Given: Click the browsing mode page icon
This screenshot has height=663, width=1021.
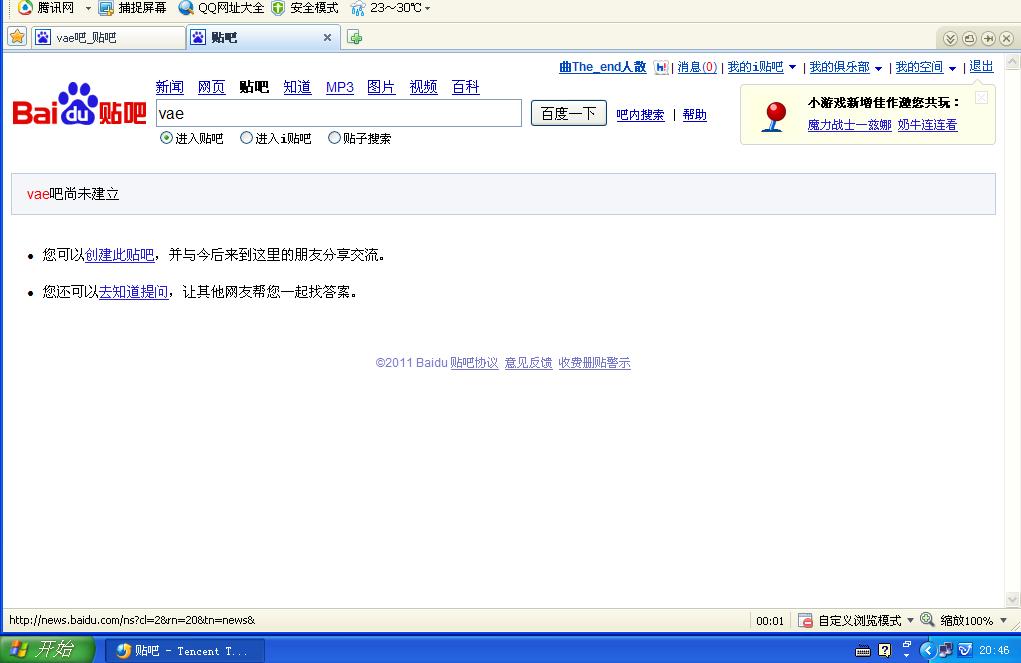Looking at the screenshot, I should [x=805, y=620].
